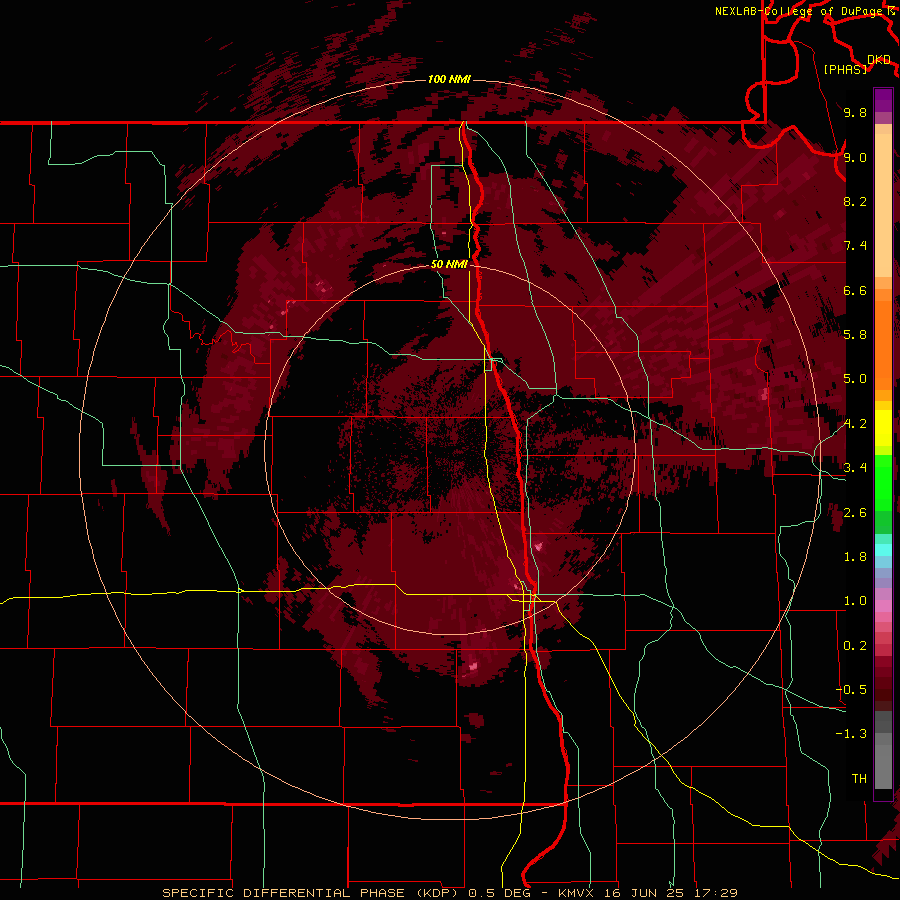Select the 50 NMI range ring label
The width and height of the screenshot is (900, 900).
pos(449,264)
